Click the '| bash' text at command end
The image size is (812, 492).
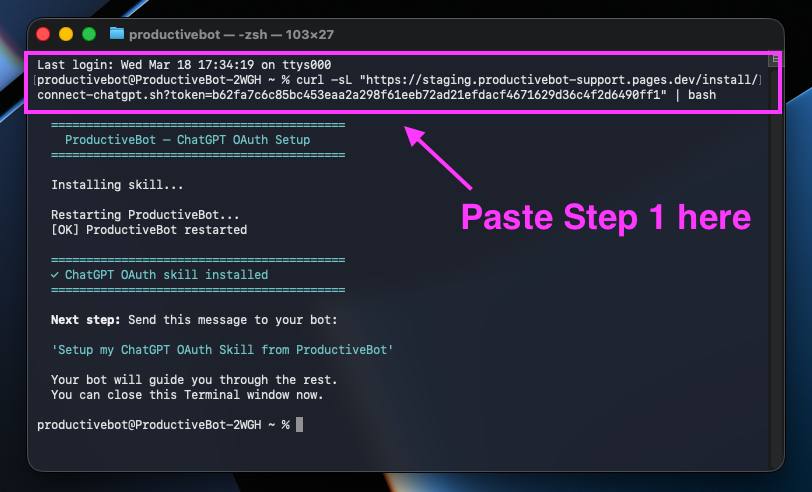click(695, 95)
